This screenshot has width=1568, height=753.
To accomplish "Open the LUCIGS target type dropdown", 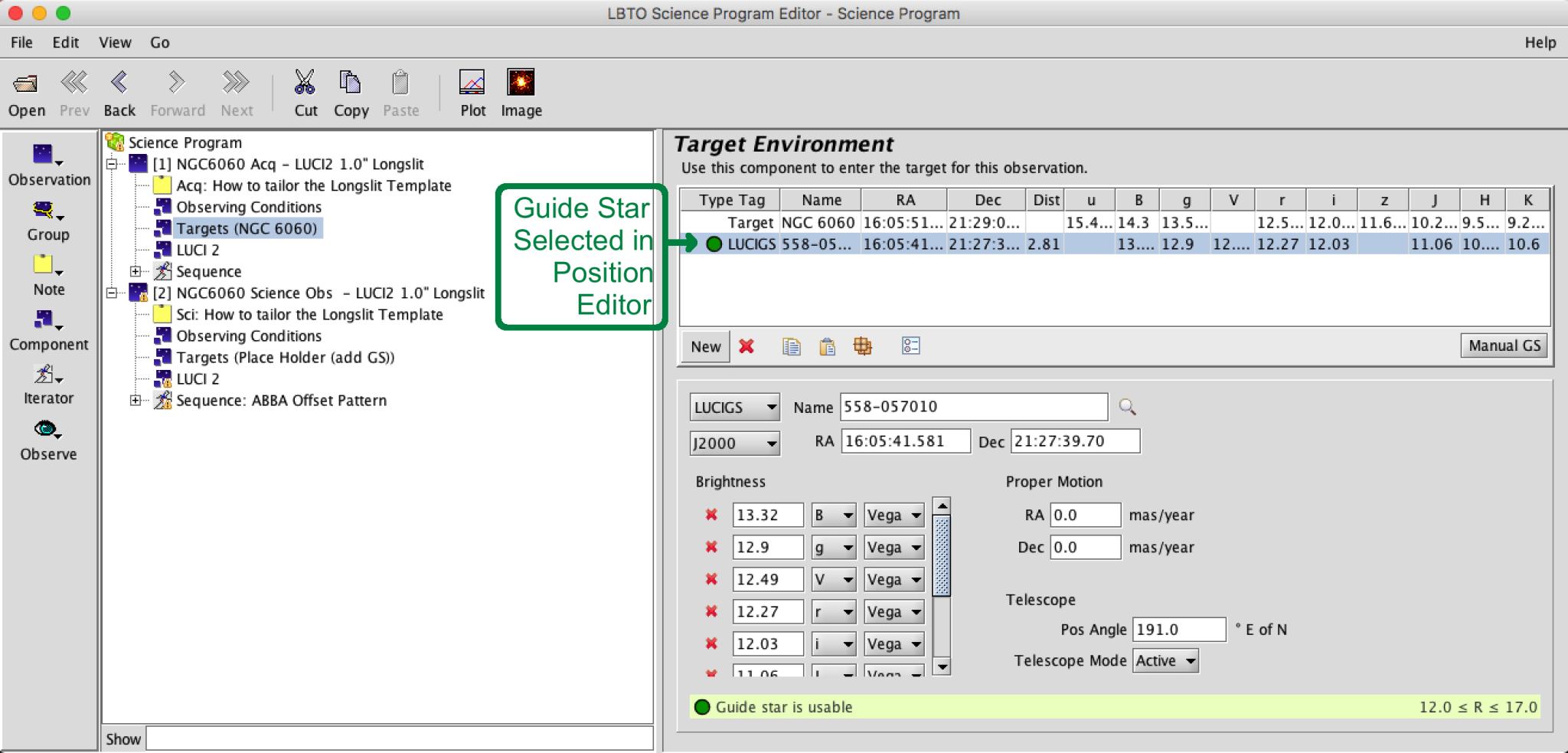I will pos(734,408).
